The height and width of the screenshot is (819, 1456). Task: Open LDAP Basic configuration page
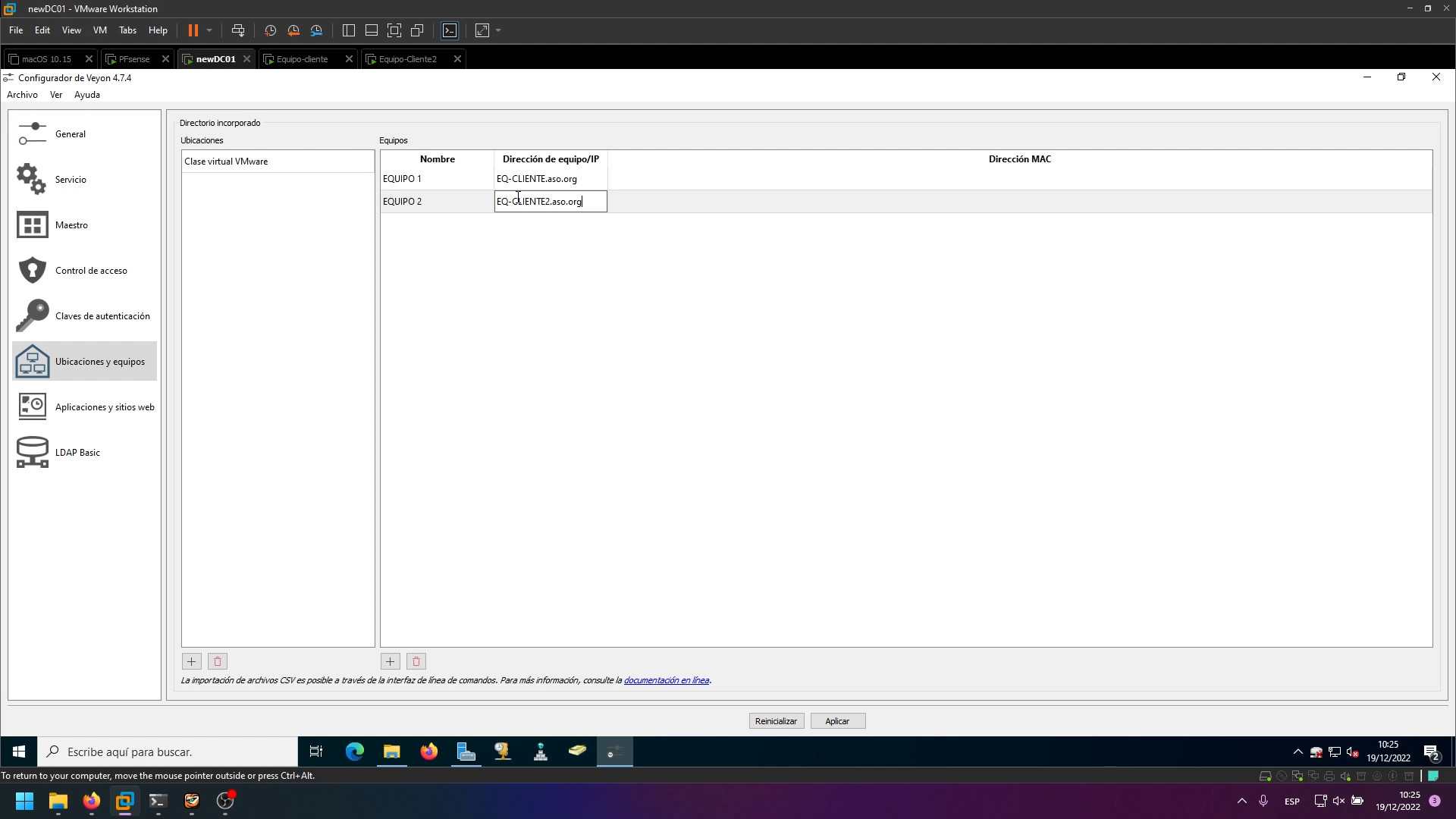tap(77, 453)
